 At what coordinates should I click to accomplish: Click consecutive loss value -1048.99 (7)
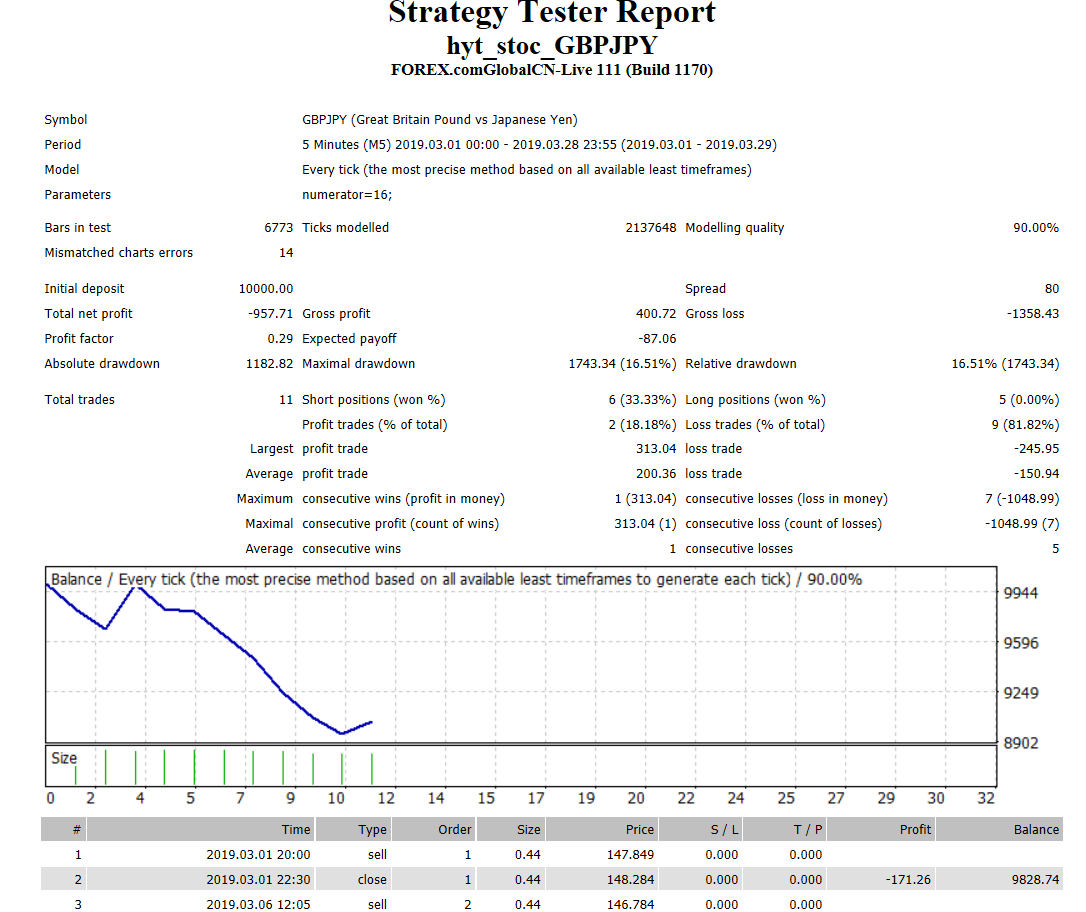pyautogui.click(x=1022, y=524)
